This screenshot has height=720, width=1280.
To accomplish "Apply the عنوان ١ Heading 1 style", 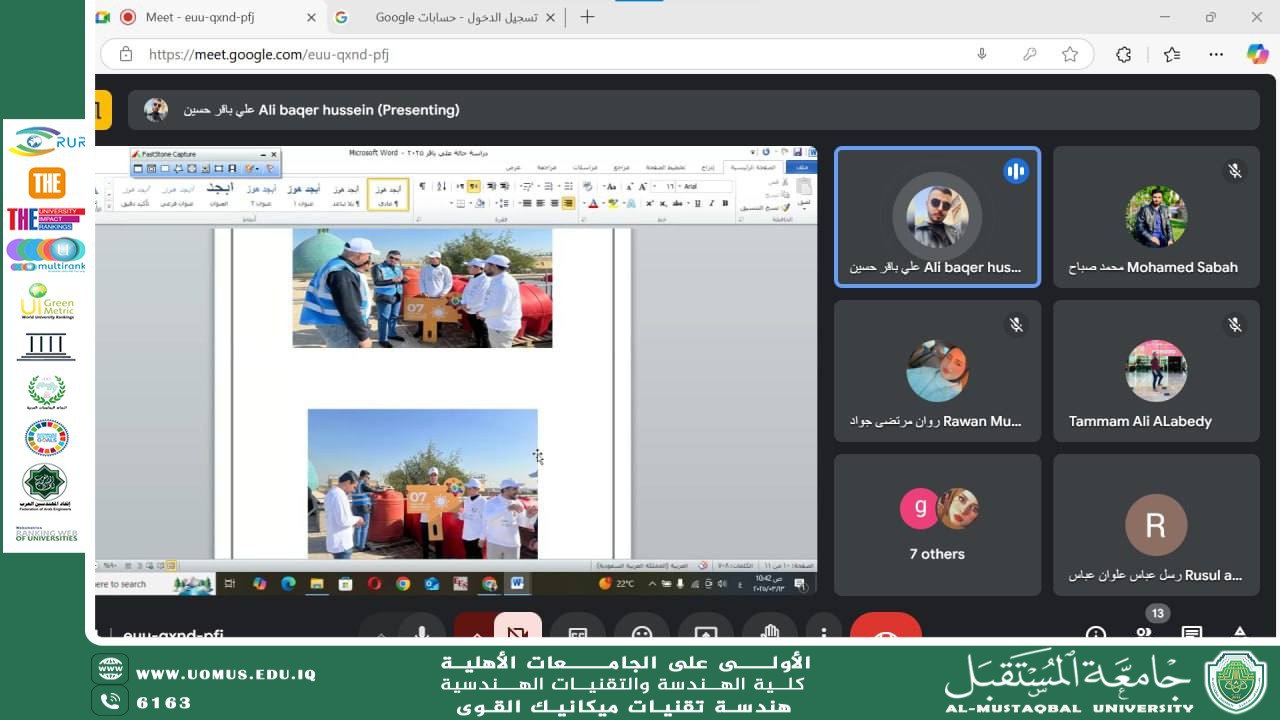I will point(304,194).
